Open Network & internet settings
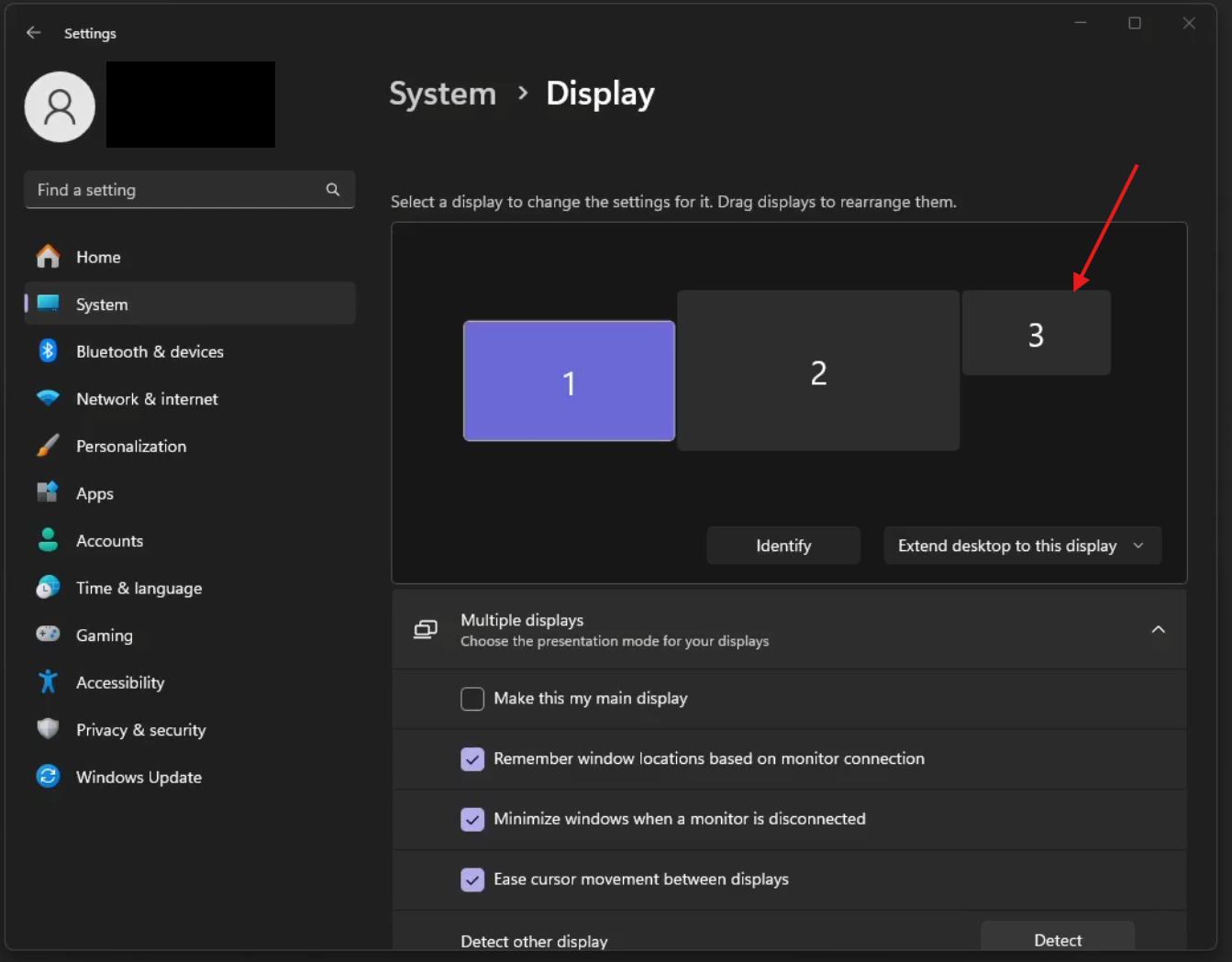Viewport: 1232px width, 962px height. point(147,399)
